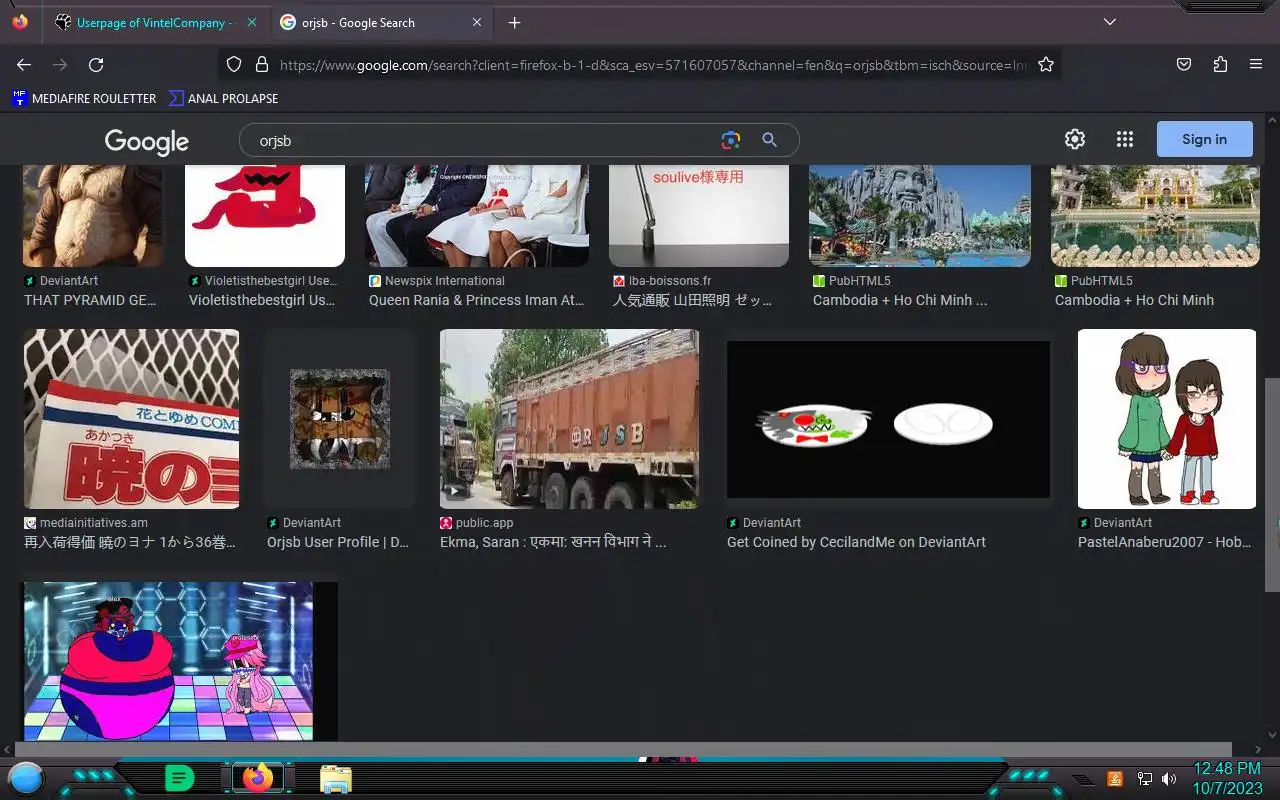Click the horizontal scrollbar at the page bottom
The width and height of the screenshot is (1280, 800).
[623, 750]
